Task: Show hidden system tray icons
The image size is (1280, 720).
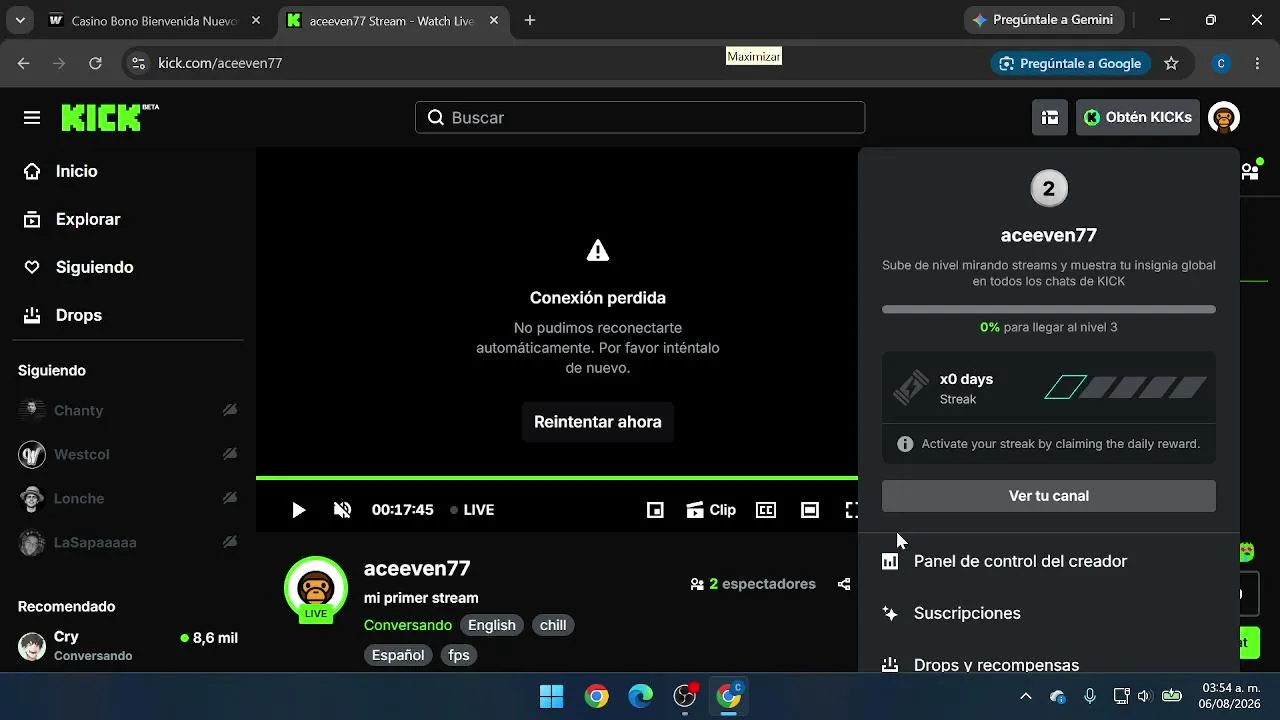Action: pos(1025,696)
